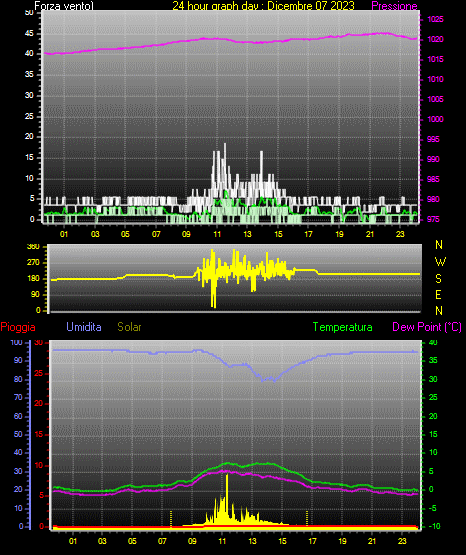Viewport: 466px width, 555px height.
Task: Click the 1005 value on pressure axis
Action: point(435,99)
